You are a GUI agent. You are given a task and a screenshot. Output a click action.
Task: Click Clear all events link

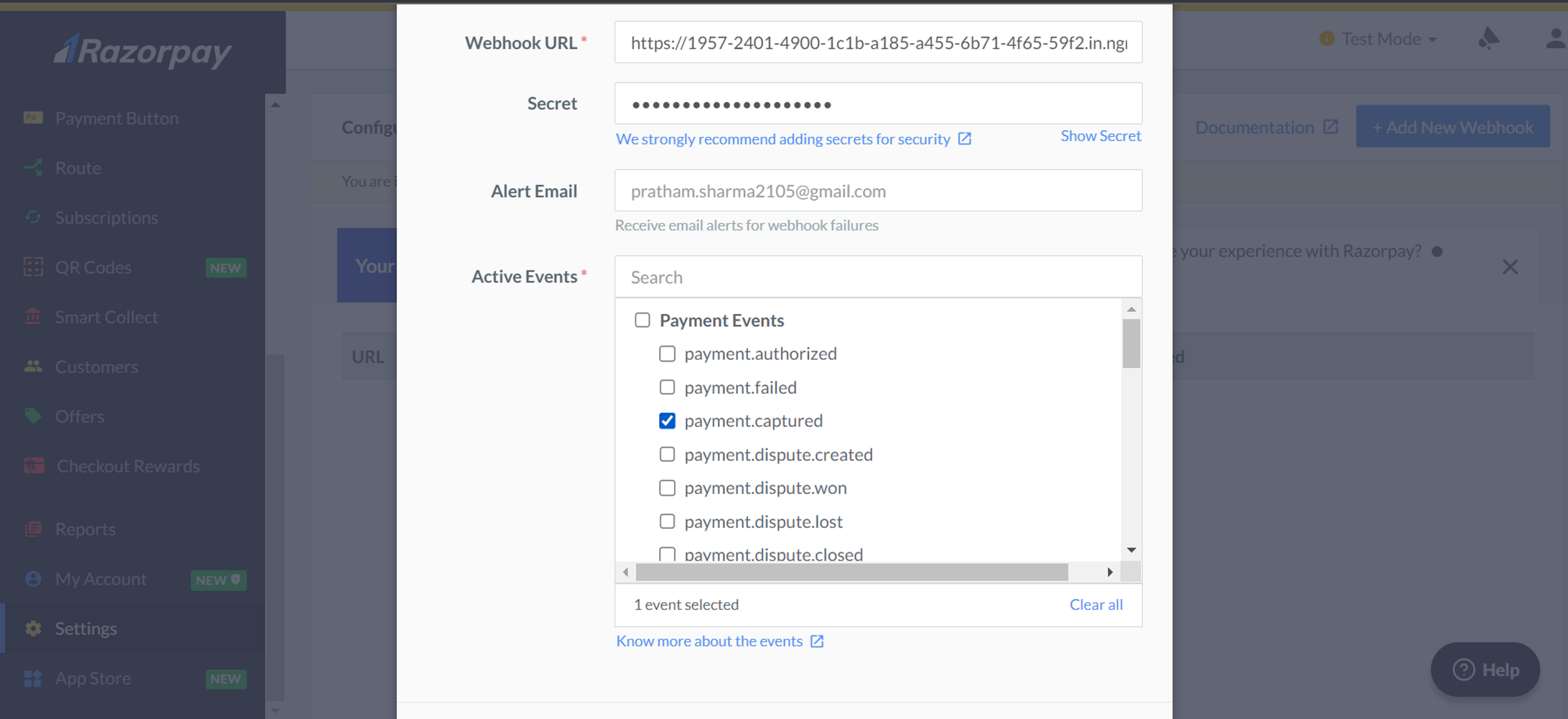1096,605
